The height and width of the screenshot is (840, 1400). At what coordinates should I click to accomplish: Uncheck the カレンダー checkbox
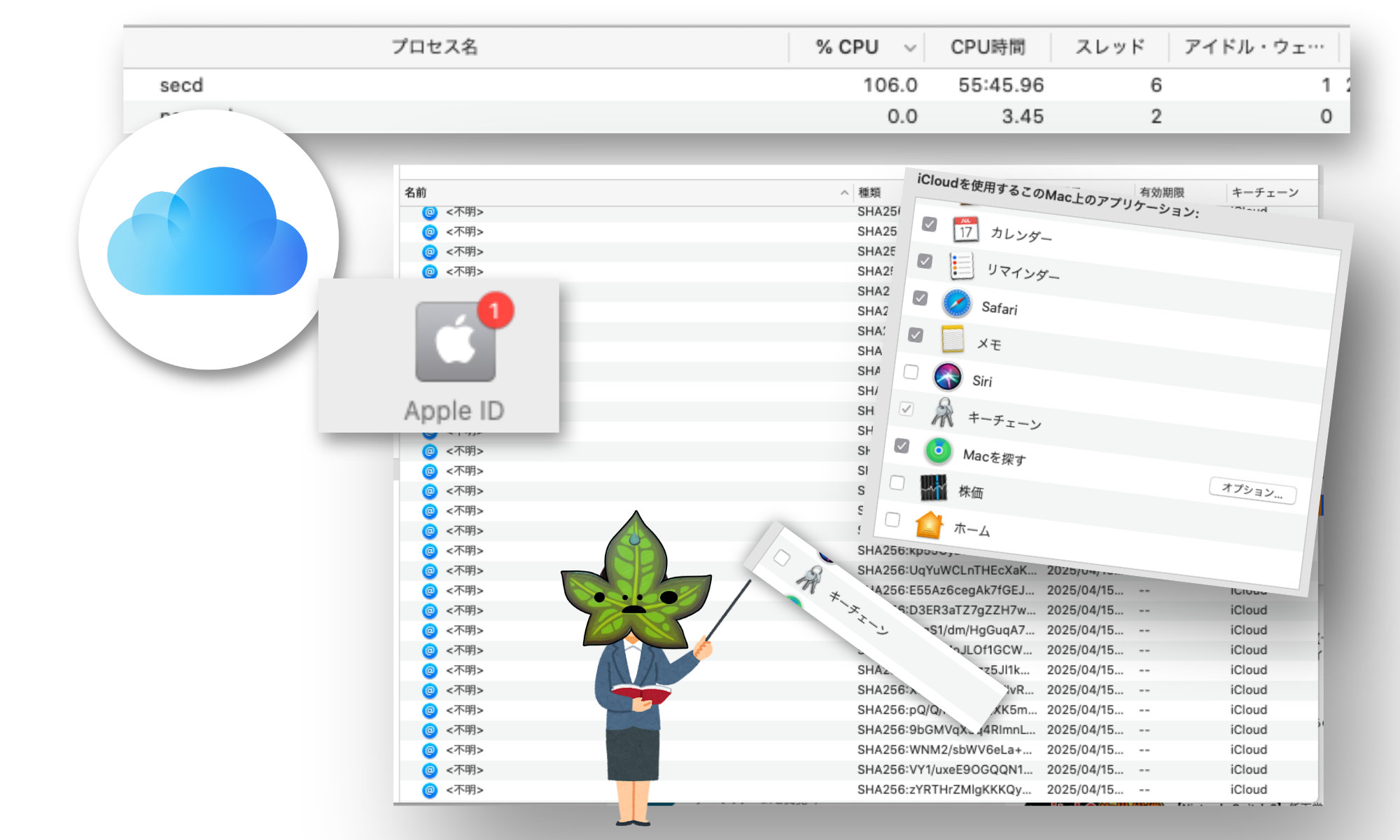click(x=929, y=224)
